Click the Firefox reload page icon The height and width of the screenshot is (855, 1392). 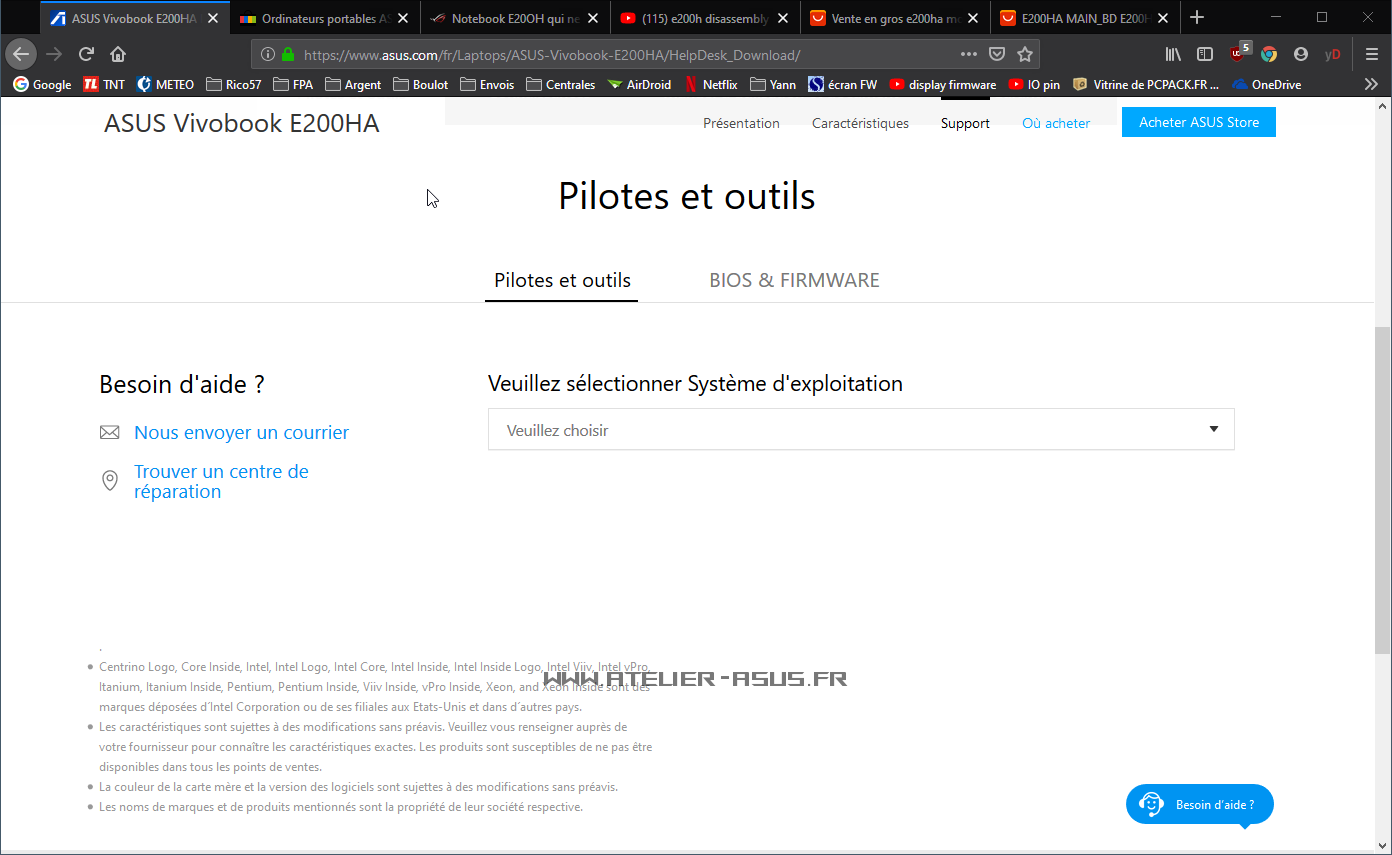tap(86, 54)
